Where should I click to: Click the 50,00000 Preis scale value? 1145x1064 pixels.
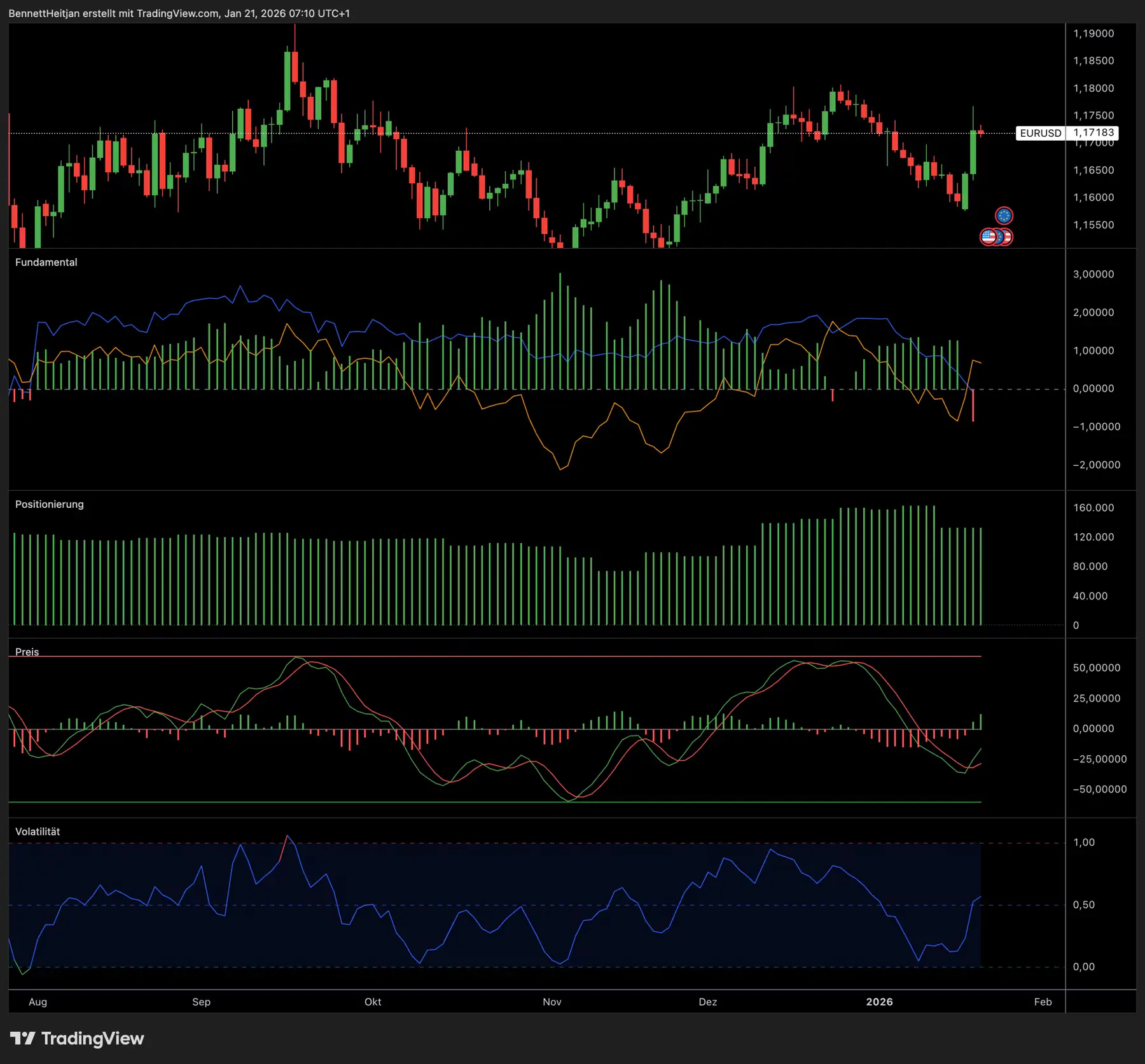pos(1097,668)
